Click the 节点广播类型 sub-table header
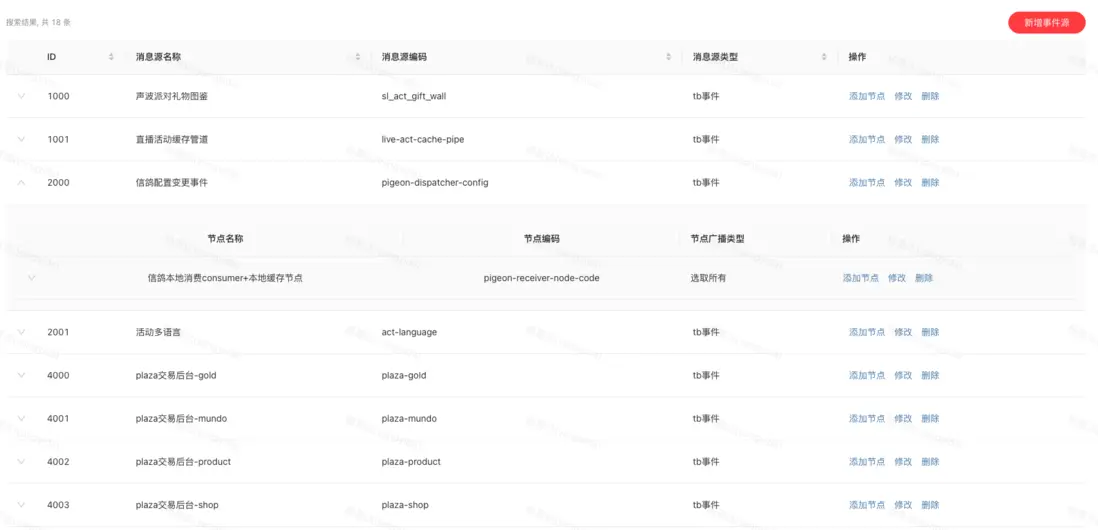The width and height of the screenshot is (1098, 530). (718, 239)
